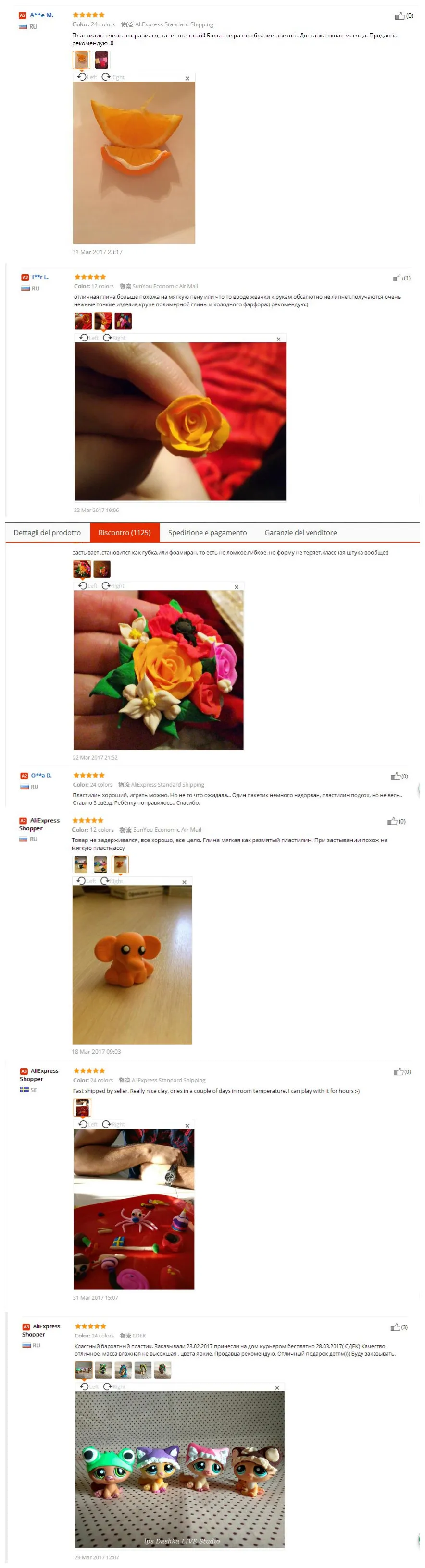
Task: Open the Dettagli del prodotto tab
Action: [x=47, y=533]
